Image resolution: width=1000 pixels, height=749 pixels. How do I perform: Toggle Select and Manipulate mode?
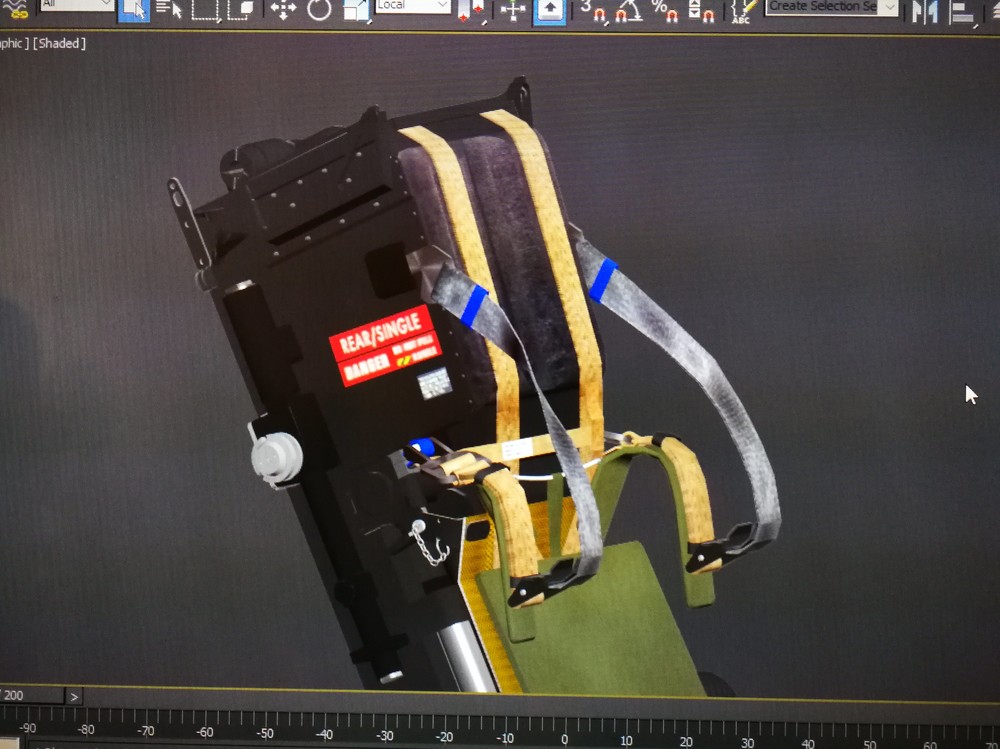513,10
